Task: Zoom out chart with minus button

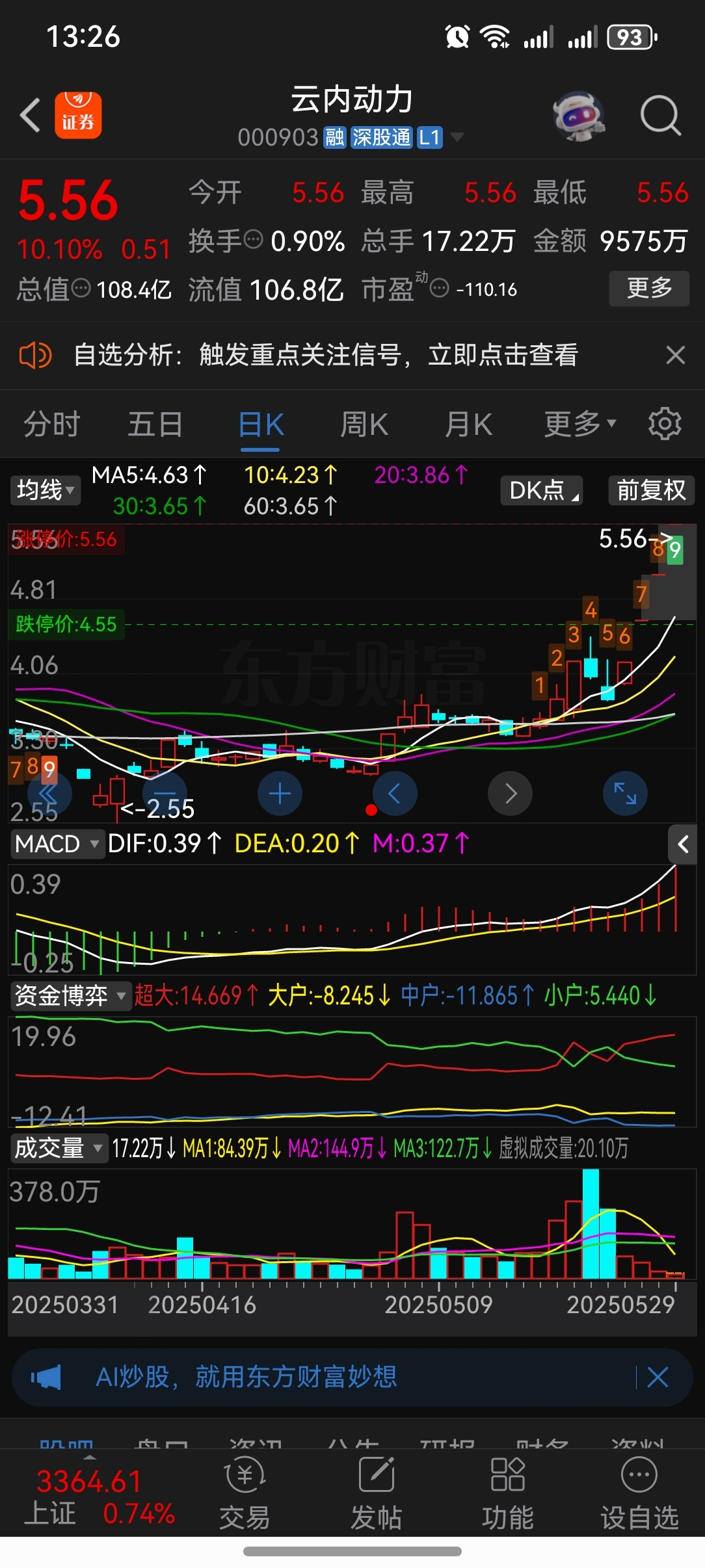Action: (x=165, y=794)
